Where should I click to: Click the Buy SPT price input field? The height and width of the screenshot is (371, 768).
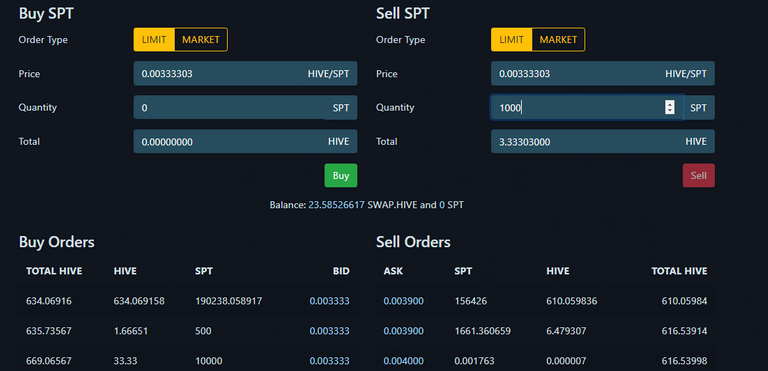pos(245,74)
